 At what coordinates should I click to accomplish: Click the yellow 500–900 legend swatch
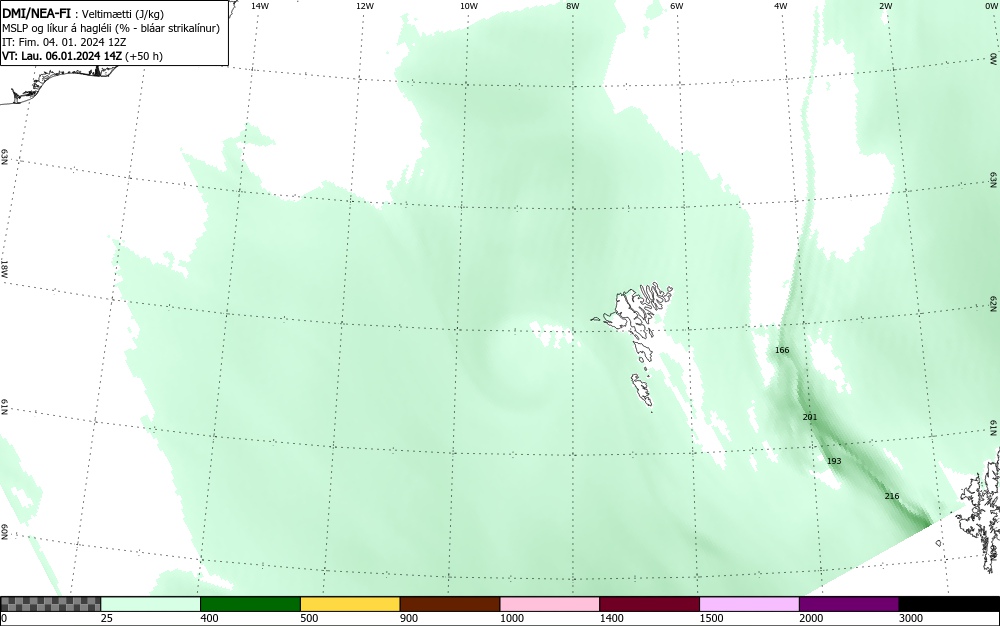[x=350, y=604]
